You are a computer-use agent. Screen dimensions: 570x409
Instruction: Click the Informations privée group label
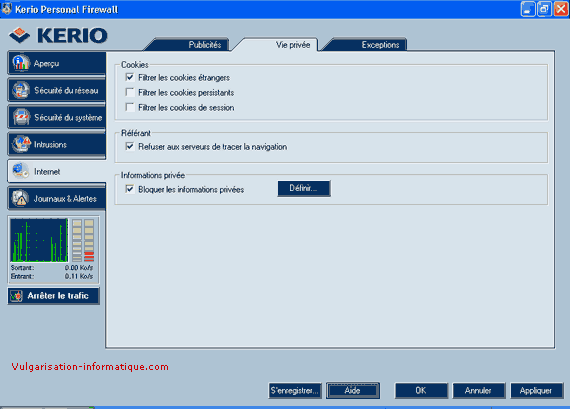(153, 175)
